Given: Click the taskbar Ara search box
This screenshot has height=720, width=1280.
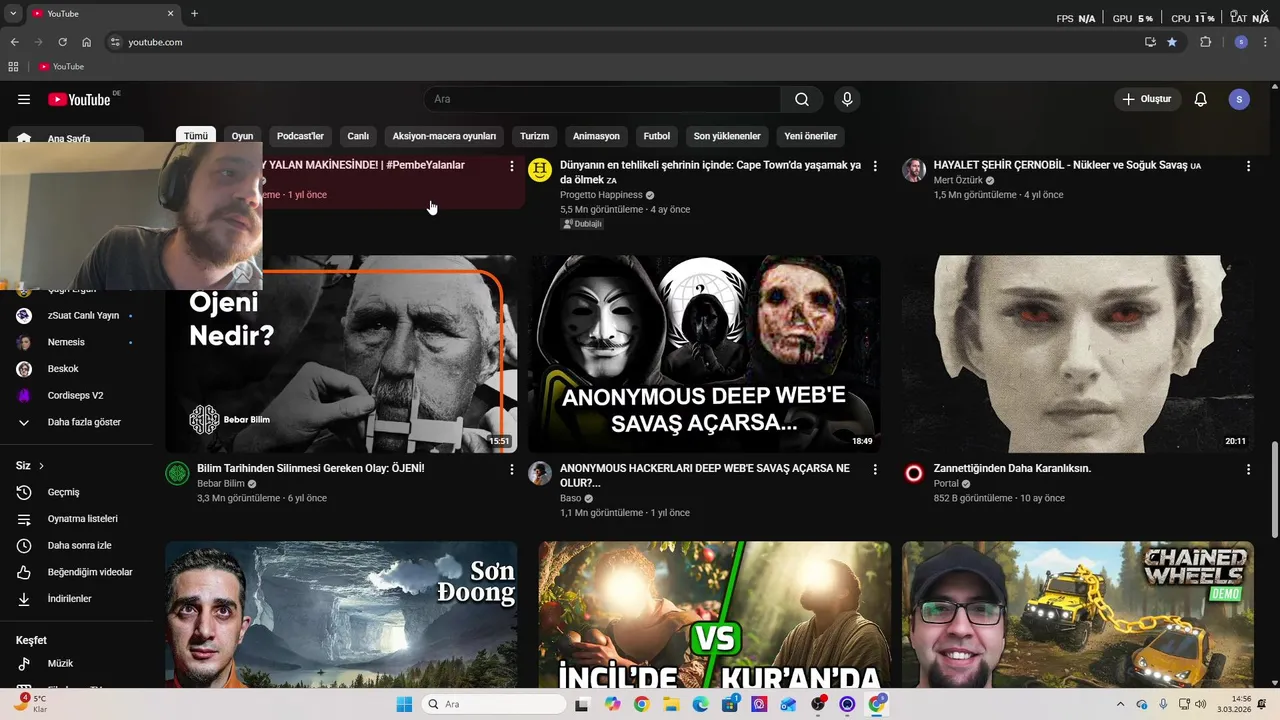Looking at the screenshot, I should pos(493,704).
